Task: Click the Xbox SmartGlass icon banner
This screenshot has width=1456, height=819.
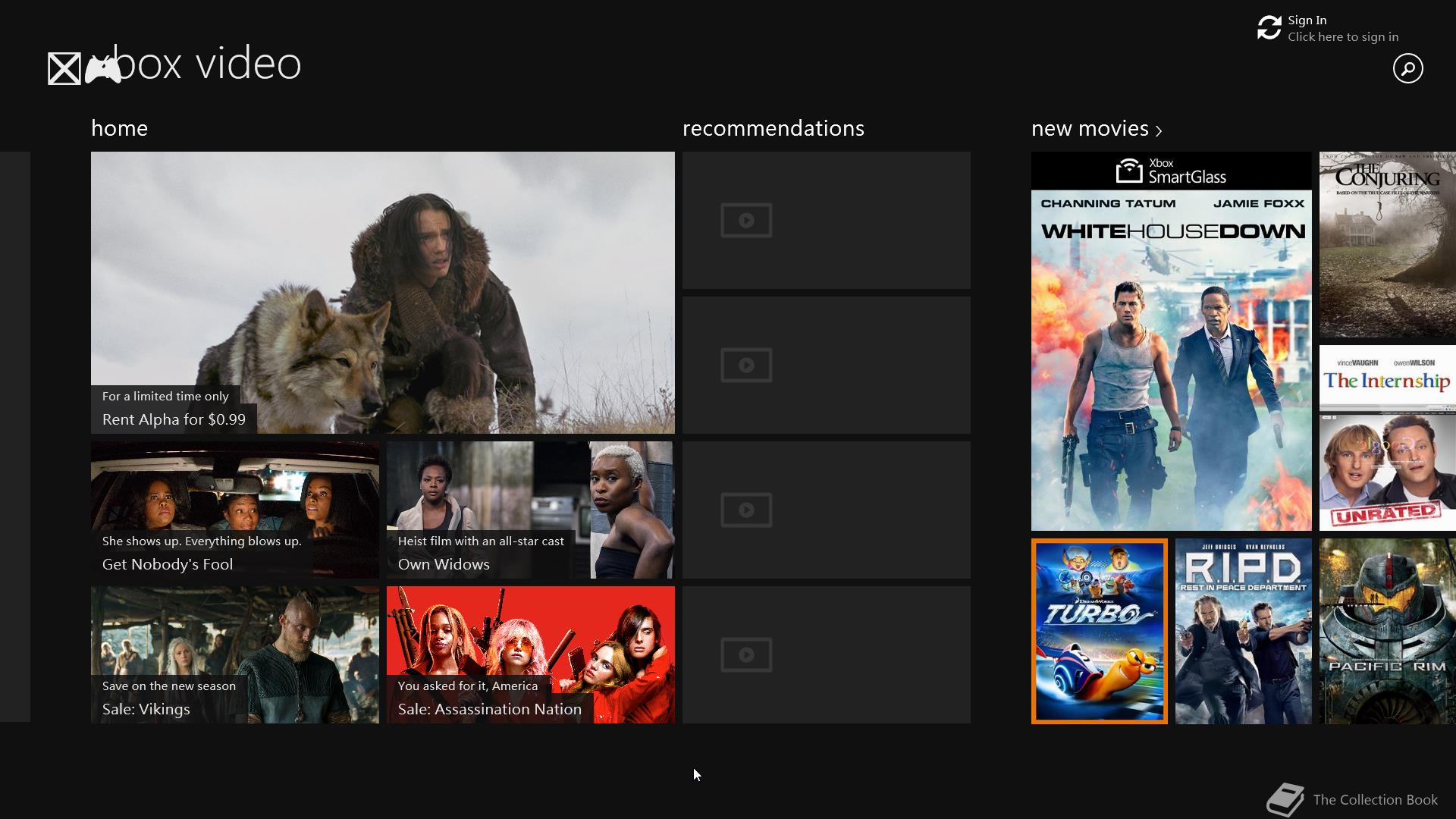Action: (x=1171, y=171)
